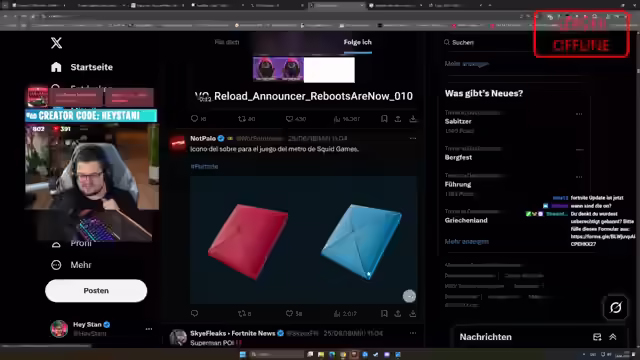Viewport: 640px width, 360px height.
Task: Bookmark the Reload_Announcer post
Action: click(x=384, y=118)
